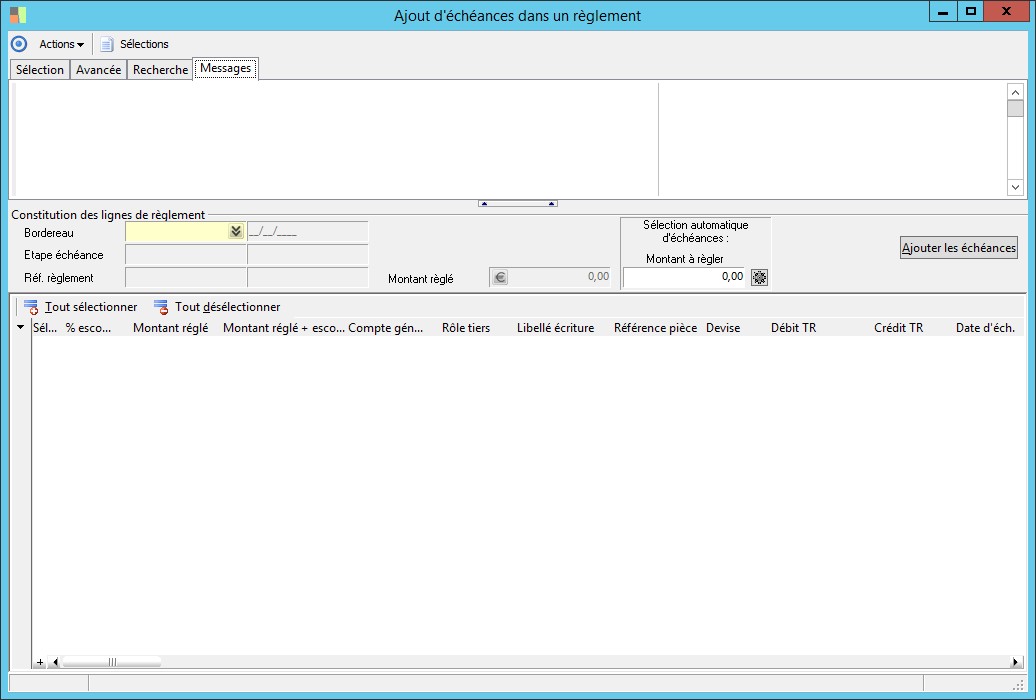Click the gear icon next to Montant à régler
The height and width of the screenshot is (700, 1036).
759,278
